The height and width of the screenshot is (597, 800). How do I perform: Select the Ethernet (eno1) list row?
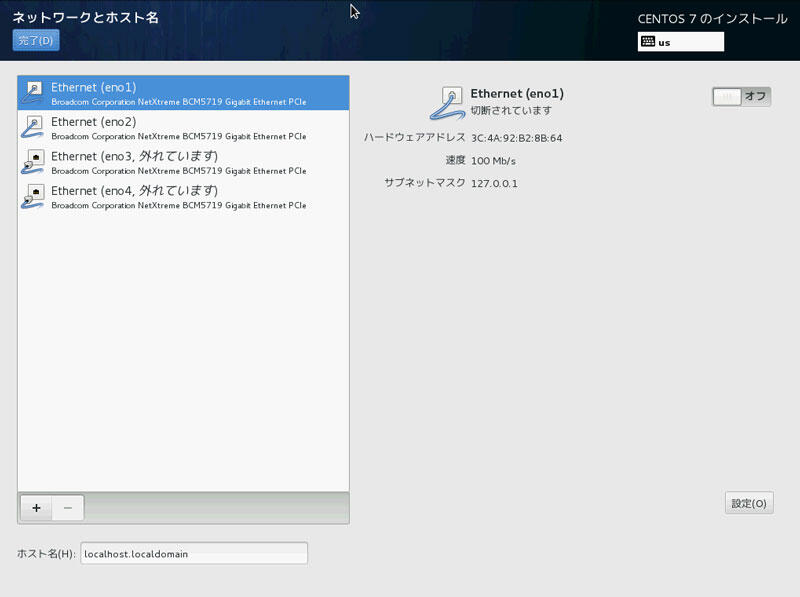pos(183,93)
